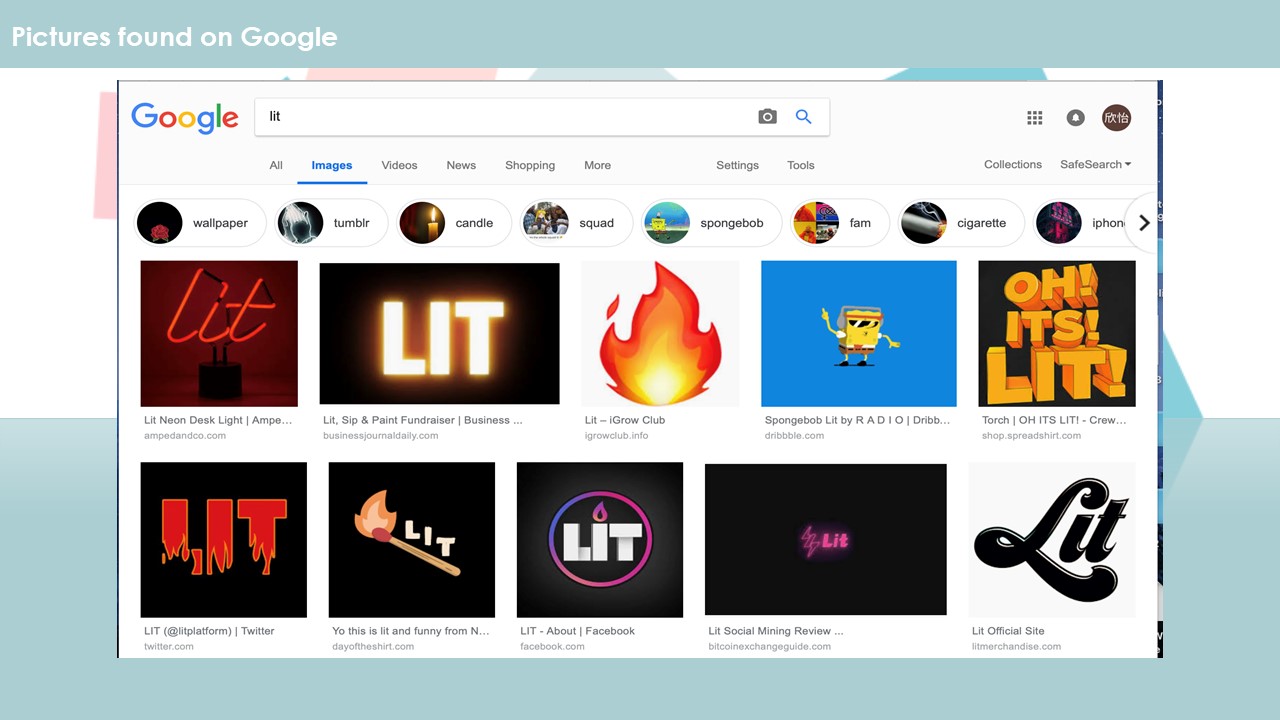Click the Google logo
This screenshot has height=720, width=1280.
tap(185, 118)
